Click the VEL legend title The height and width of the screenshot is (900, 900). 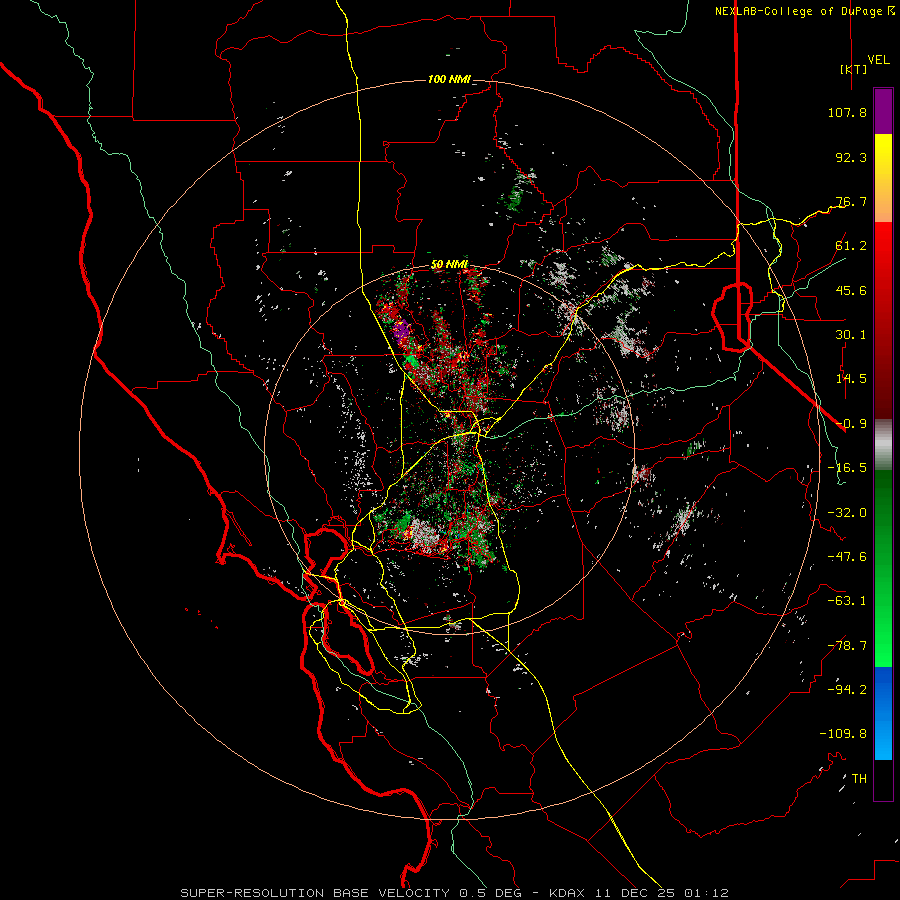pyautogui.click(x=879, y=60)
